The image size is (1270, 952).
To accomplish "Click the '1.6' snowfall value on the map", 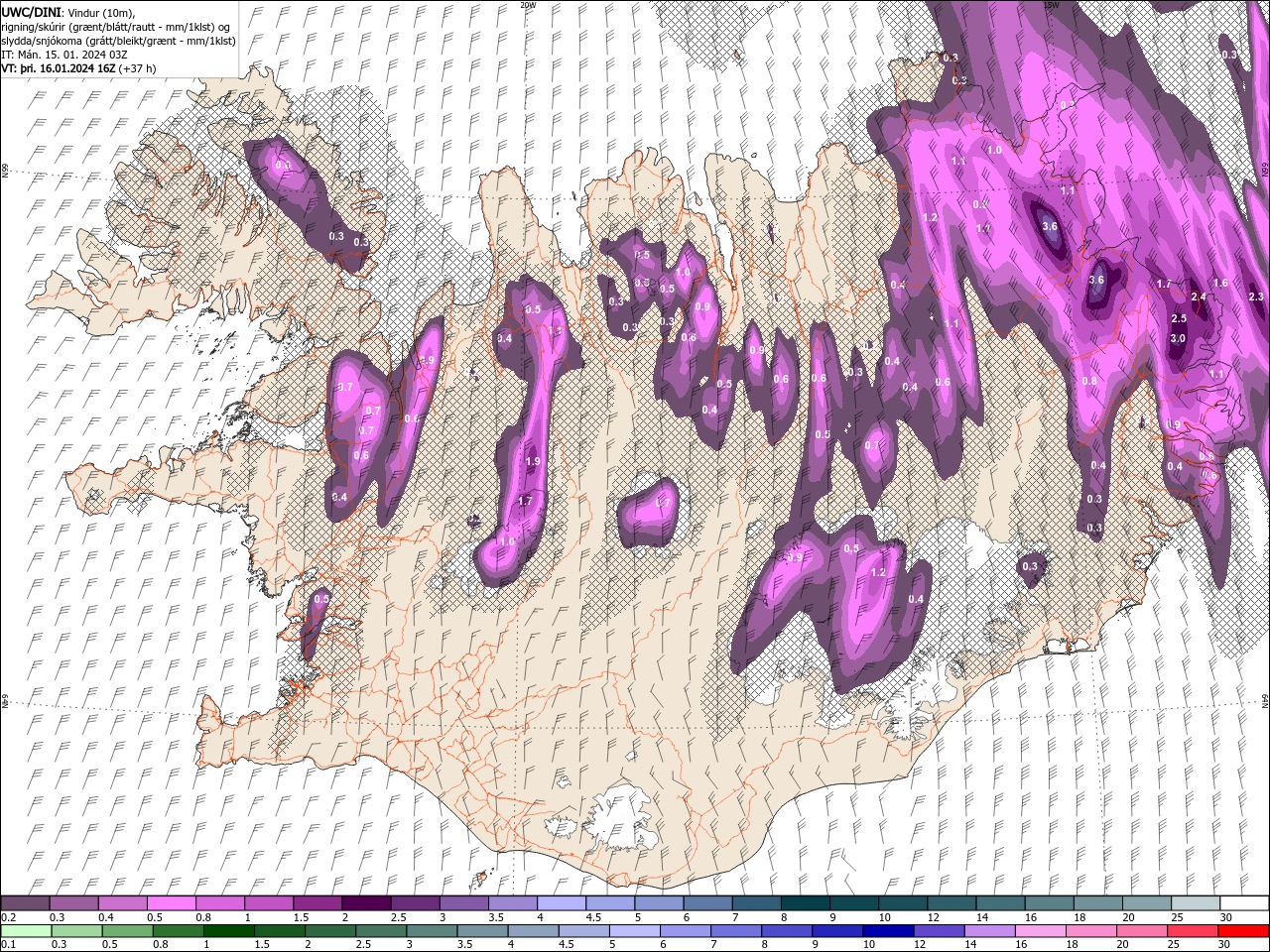I will (1221, 283).
